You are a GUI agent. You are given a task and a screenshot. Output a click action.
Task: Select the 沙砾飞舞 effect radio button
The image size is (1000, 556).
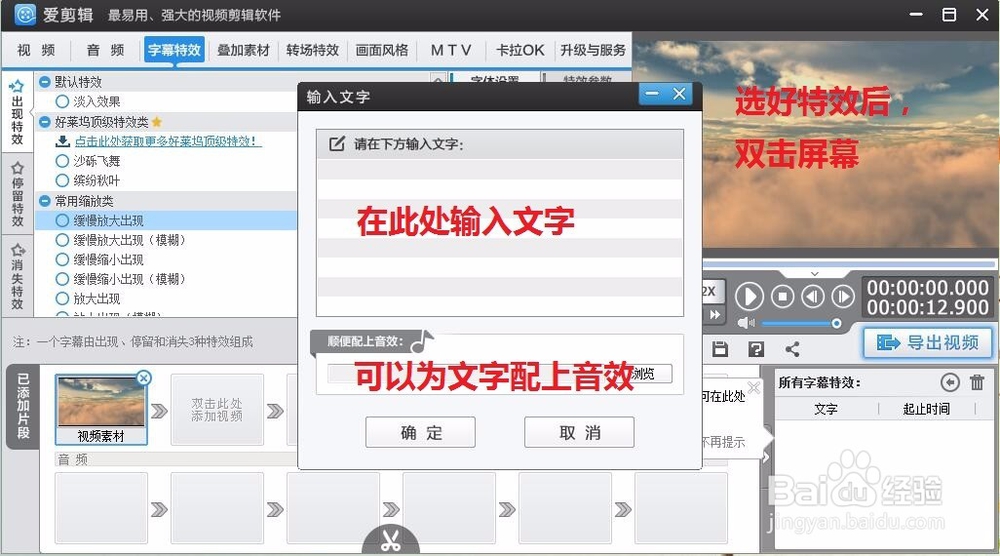(62, 161)
